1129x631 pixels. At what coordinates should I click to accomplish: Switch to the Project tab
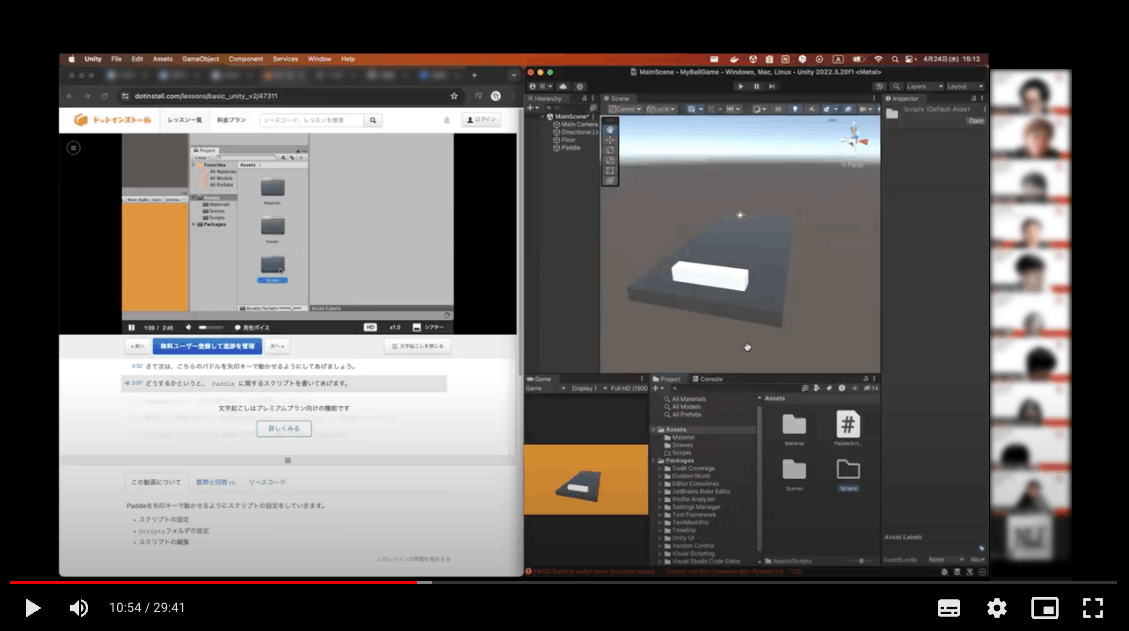(666, 379)
